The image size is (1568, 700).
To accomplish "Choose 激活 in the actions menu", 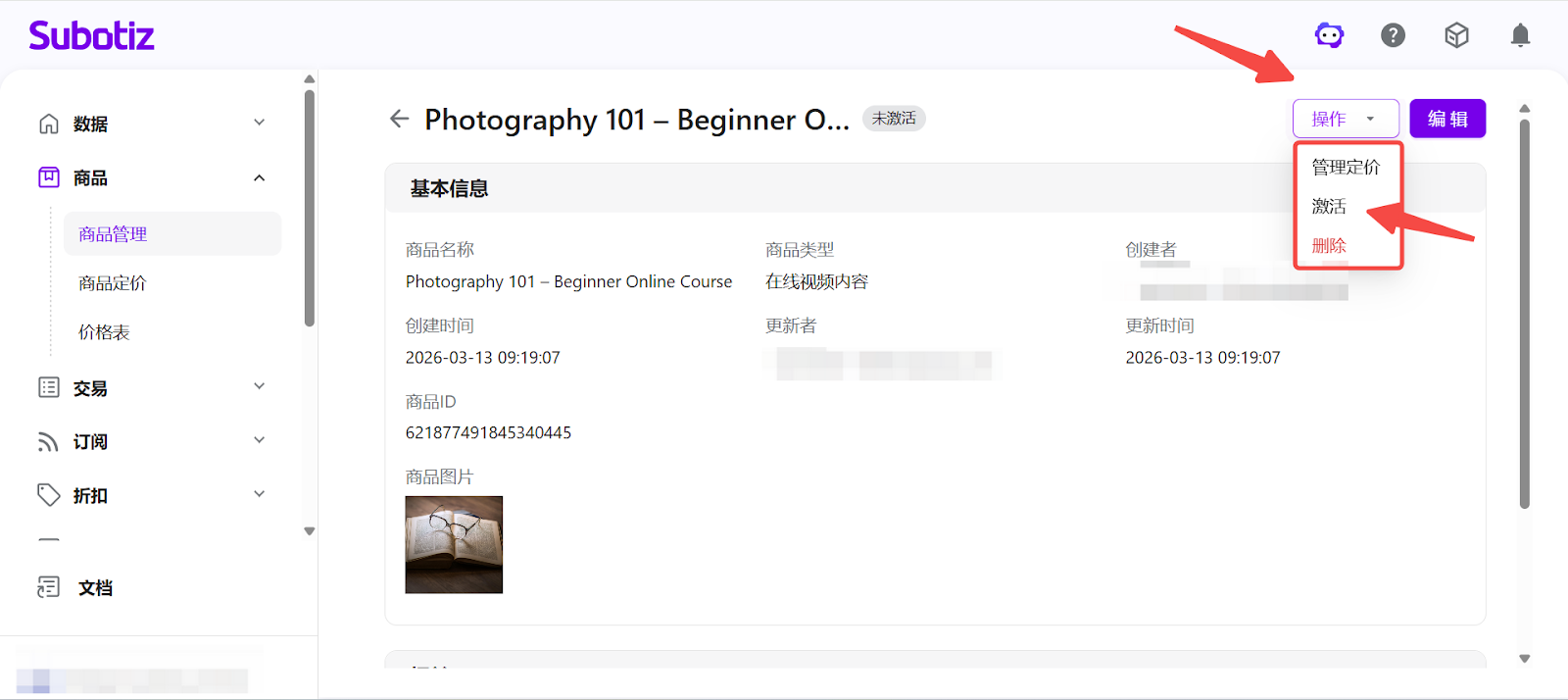I will point(1329,207).
